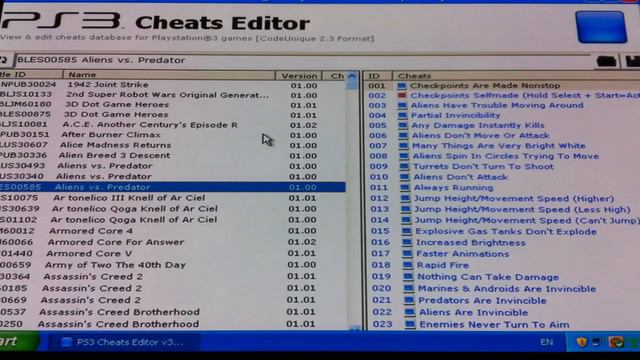Select Alice Madness Returns in game list
The width and height of the screenshot is (640, 360).
[173, 145]
